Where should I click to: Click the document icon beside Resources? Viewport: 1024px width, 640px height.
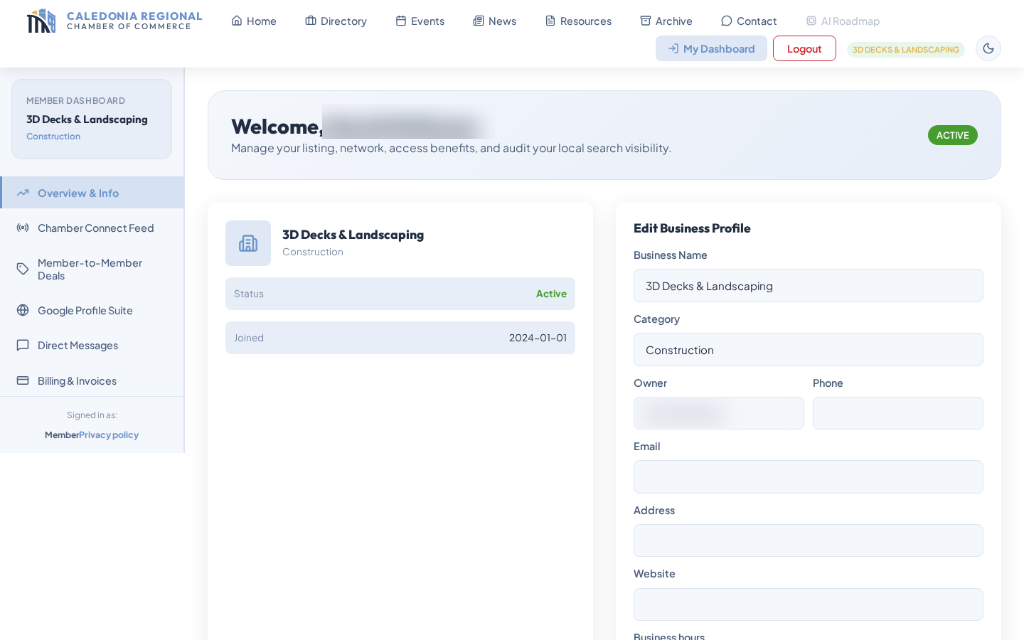(550, 21)
